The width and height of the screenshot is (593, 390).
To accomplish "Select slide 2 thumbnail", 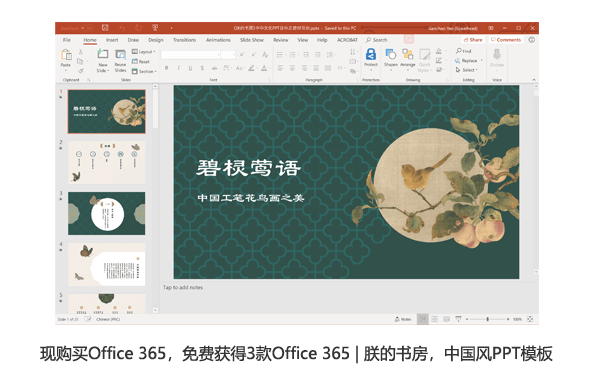I will (107, 162).
